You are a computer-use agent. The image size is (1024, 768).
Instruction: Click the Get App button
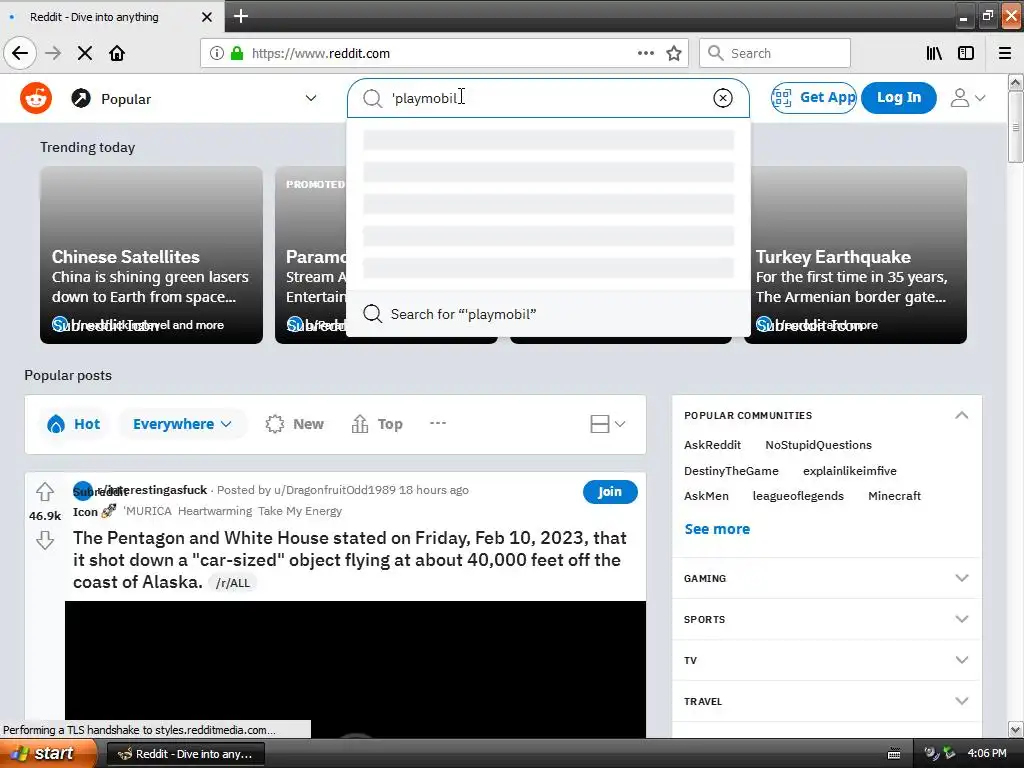(814, 98)
